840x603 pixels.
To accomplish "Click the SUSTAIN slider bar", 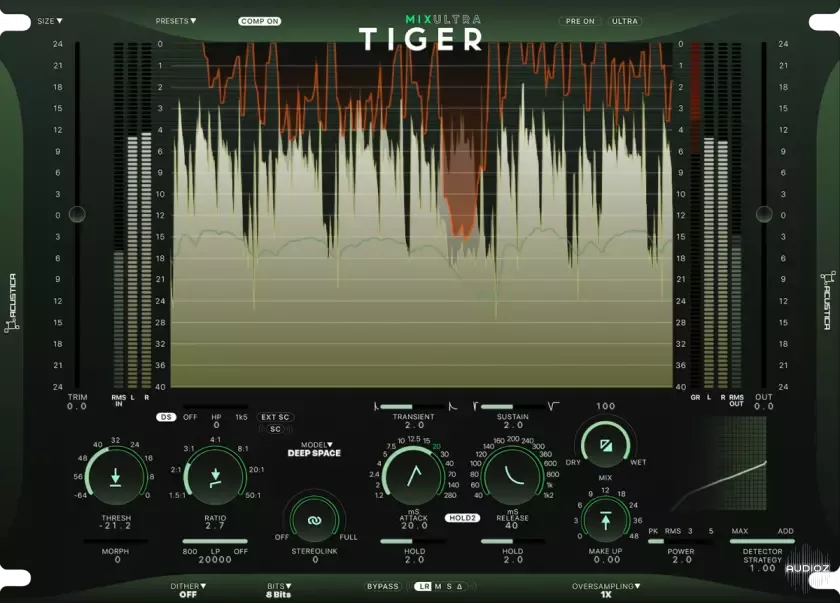I will [x=513, y=407].
